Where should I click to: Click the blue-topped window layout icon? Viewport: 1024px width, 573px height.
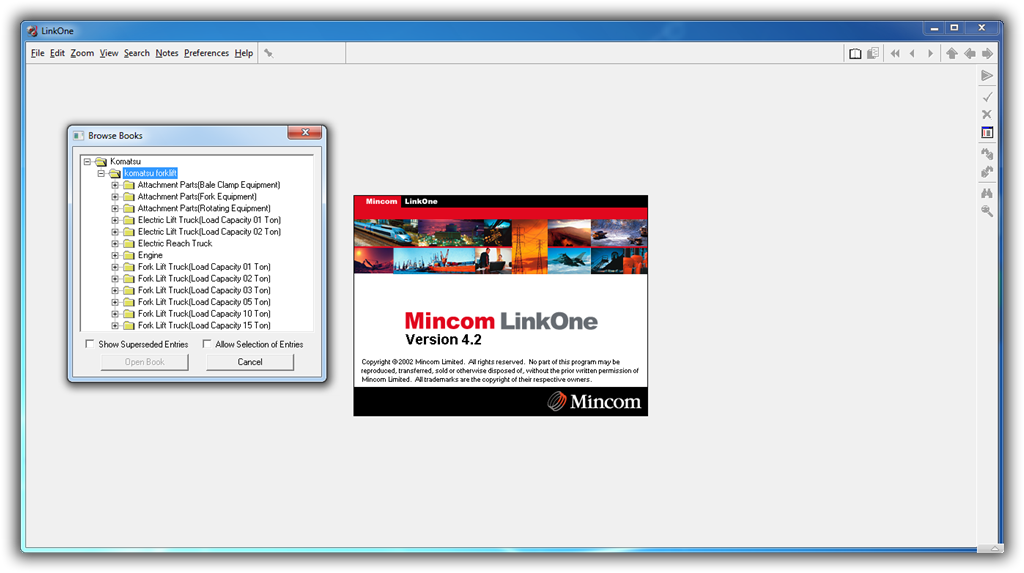pos(987,133)
